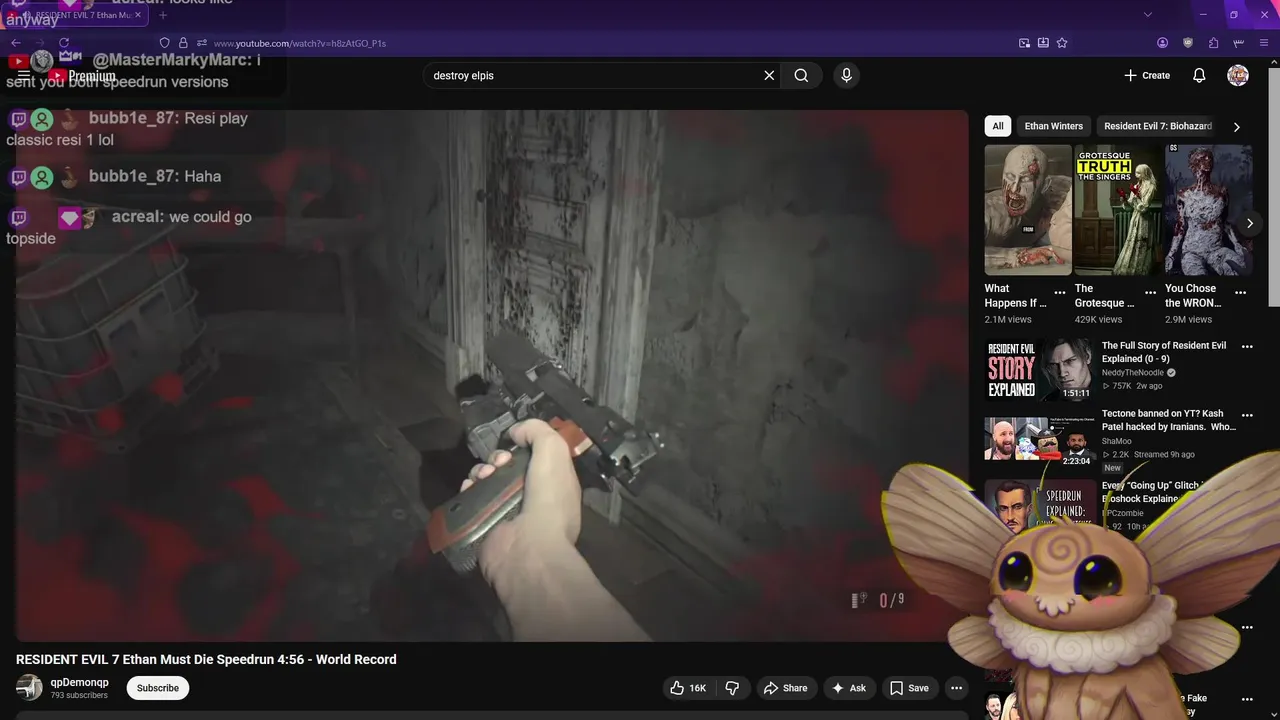
Task: Start voice search with the microphone icon
Action: coord(846,75)
